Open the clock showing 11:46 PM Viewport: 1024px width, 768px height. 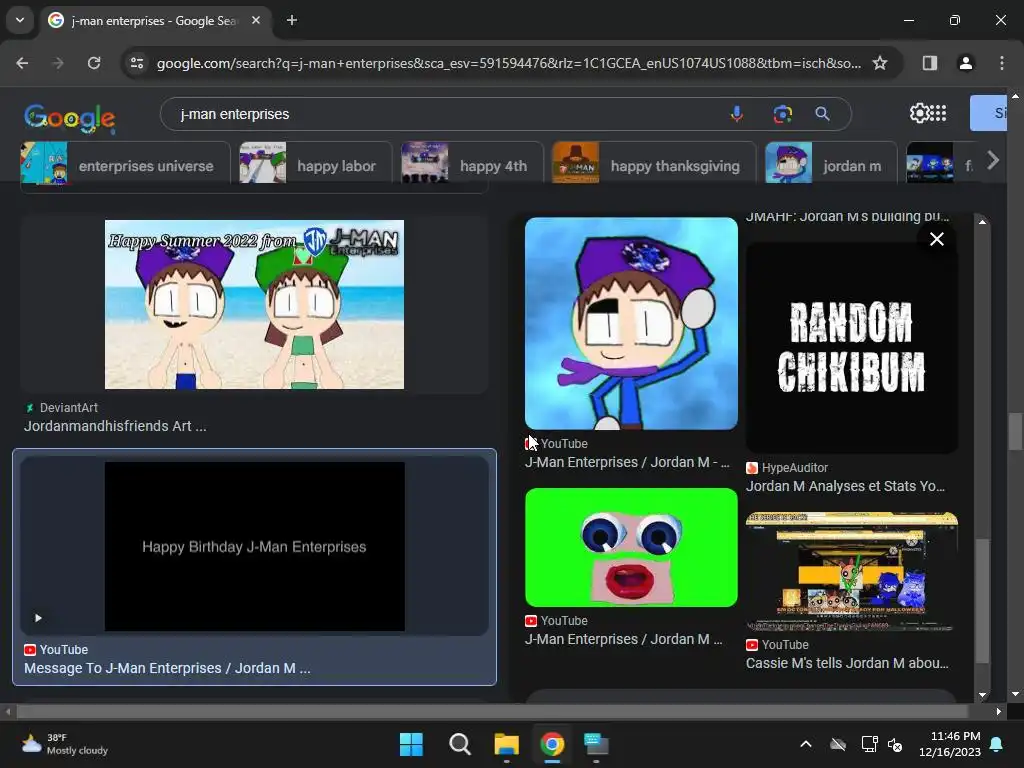[x=950, y=744]
